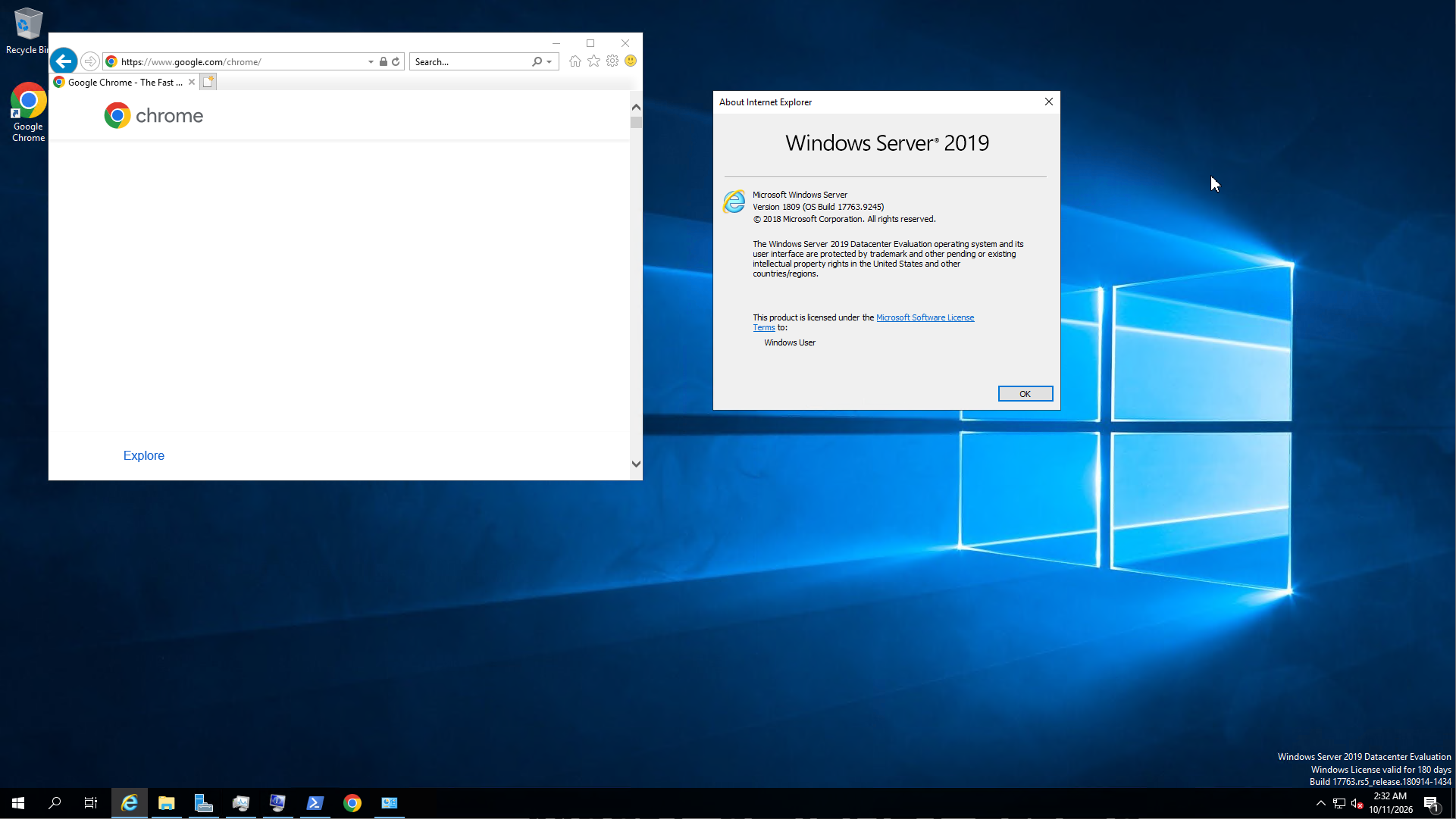
Task: Close the About Internet Explorer dialog
Action: coord(1049,102)
